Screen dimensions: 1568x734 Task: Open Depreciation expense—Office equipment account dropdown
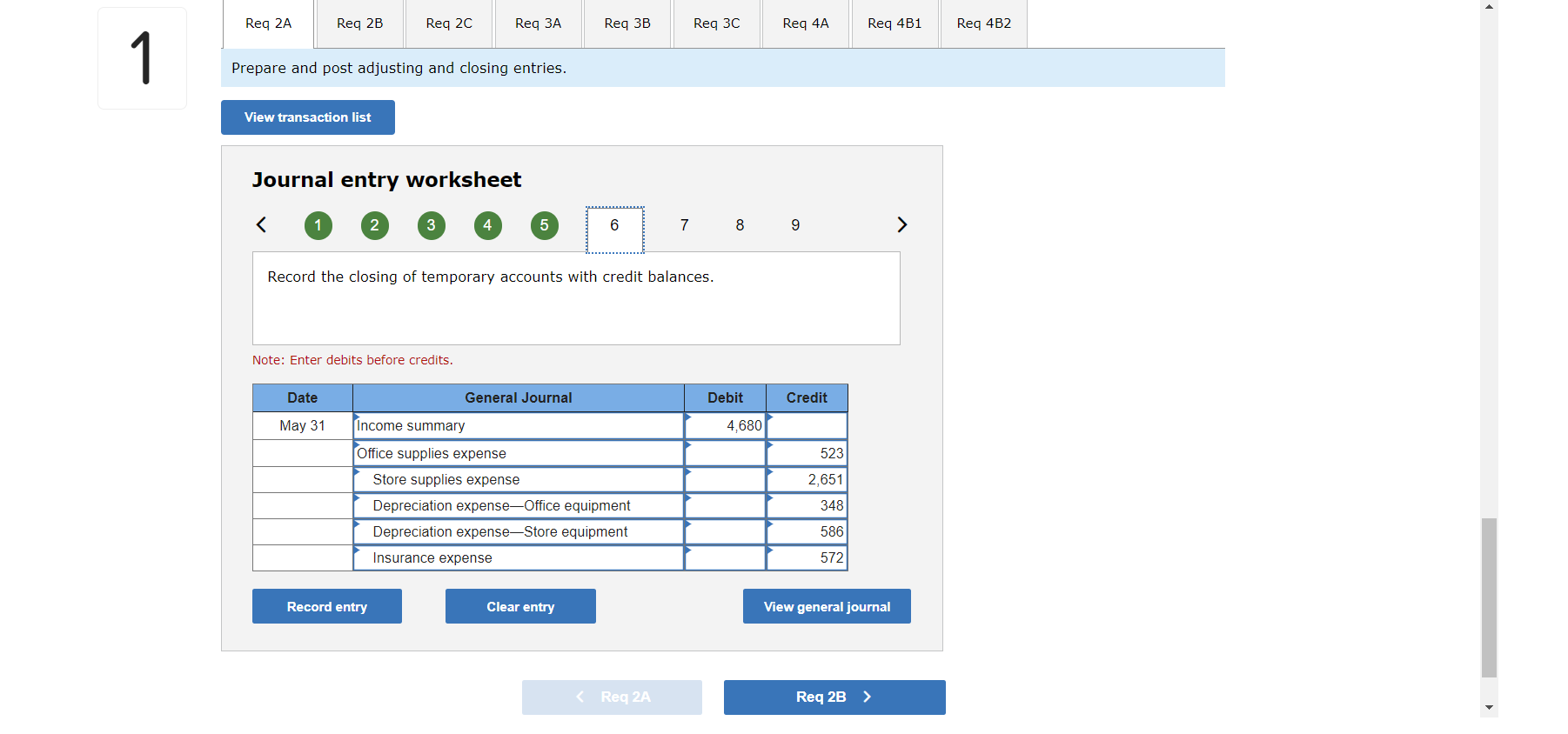[519, 505]
